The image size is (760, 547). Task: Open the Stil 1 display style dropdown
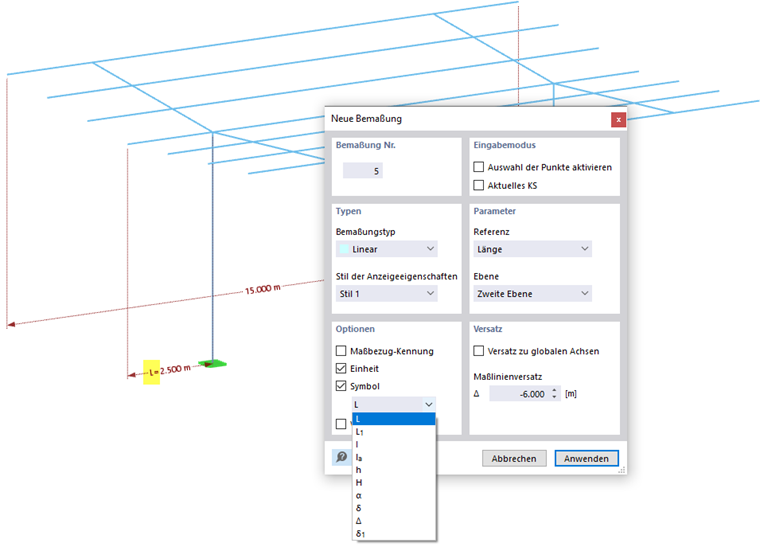click(x=386, y=294)
